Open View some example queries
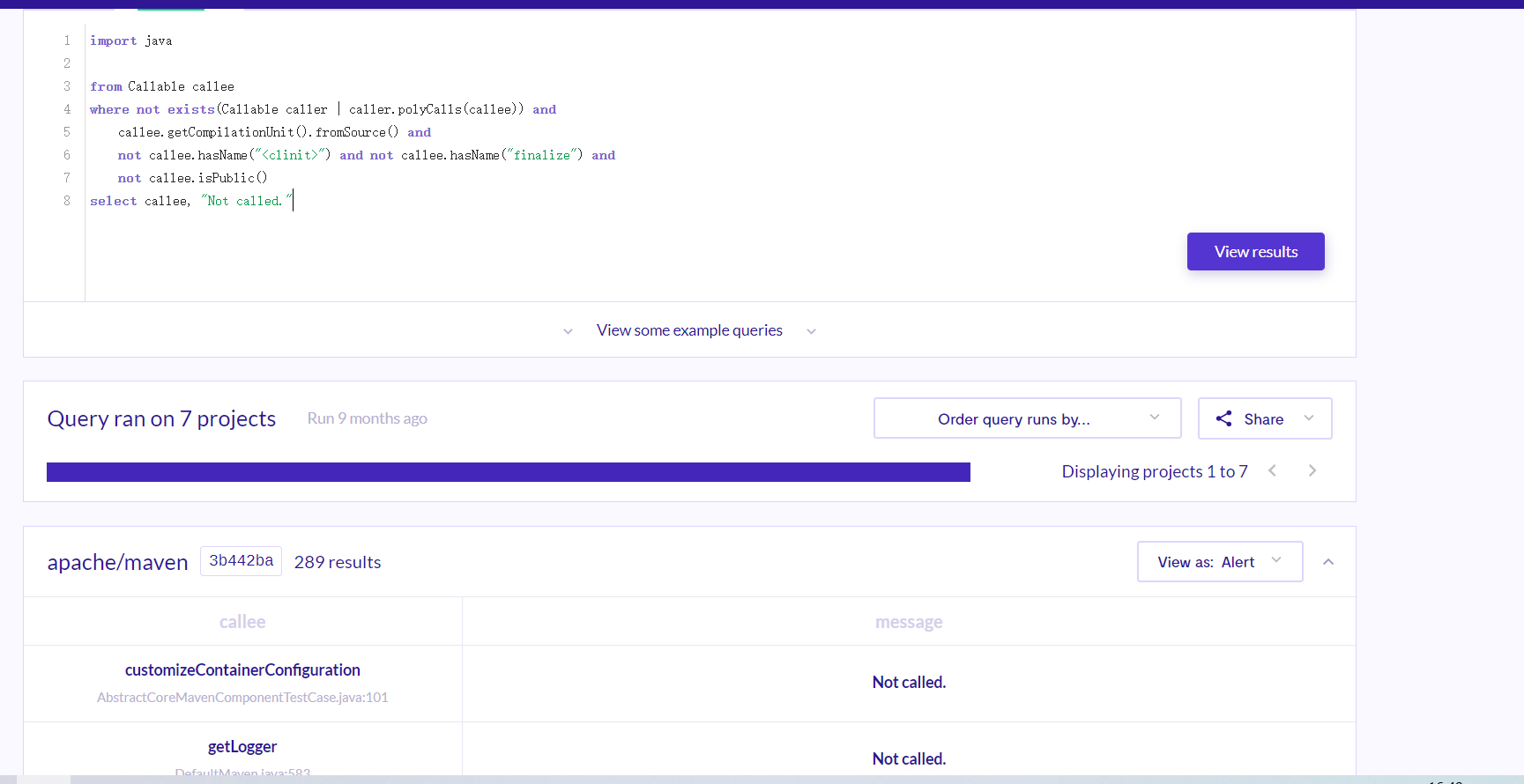 (689, 330)
